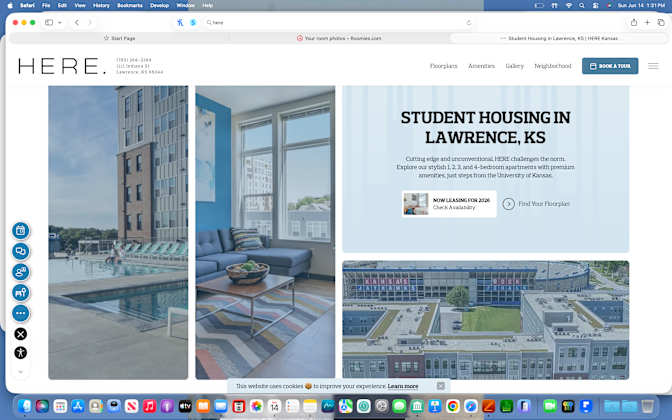Open the History menu
The width and height of the screenshot is (672, 420).
click(x=101, y=5)
